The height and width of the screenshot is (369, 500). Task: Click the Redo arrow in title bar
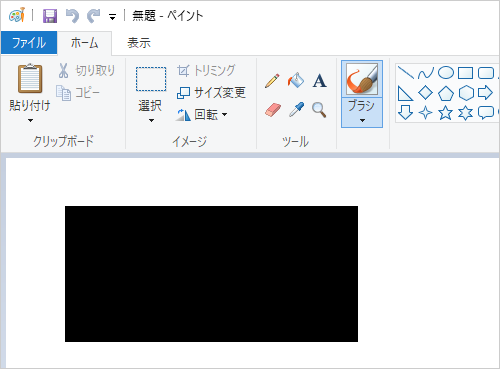pos(94,16)
